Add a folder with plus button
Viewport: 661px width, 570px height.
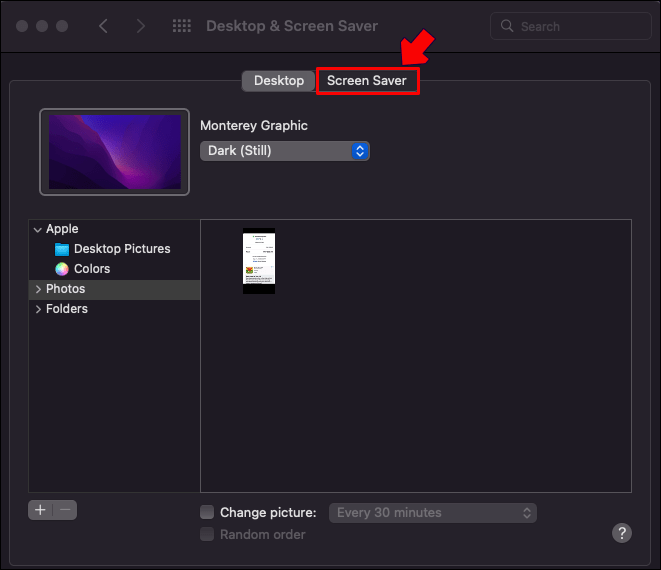click(x=40, y=510)
